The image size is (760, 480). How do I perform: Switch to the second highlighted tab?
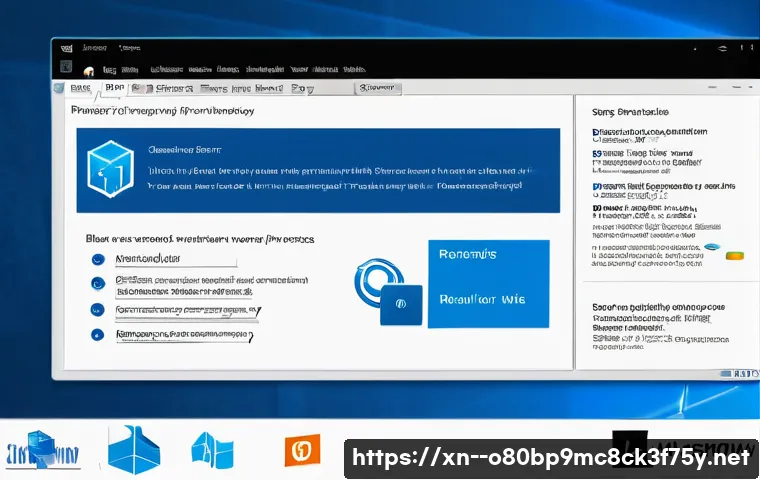click(114, 89)
